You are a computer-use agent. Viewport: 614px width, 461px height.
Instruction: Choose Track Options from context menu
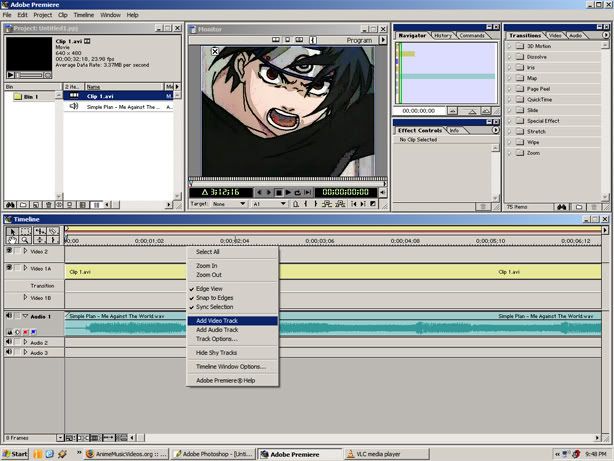[x=233, y=339]
